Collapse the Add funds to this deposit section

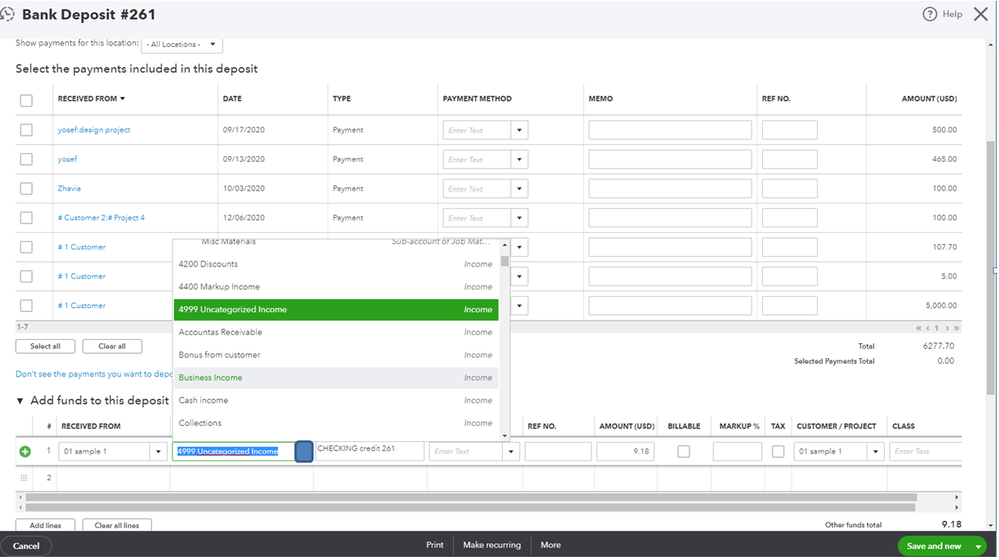(20, 401)
